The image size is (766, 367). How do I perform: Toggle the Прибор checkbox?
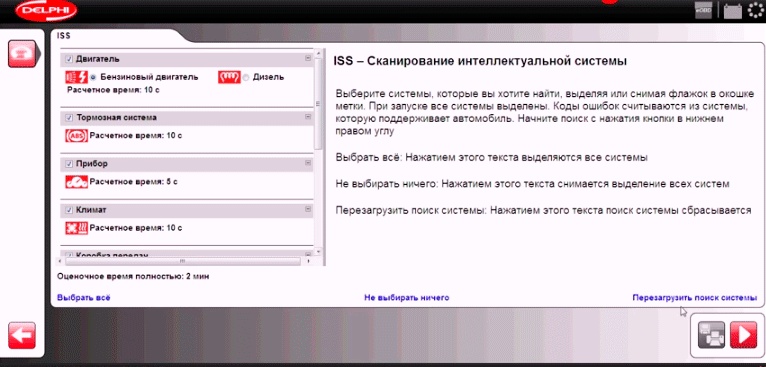point(69,164)
